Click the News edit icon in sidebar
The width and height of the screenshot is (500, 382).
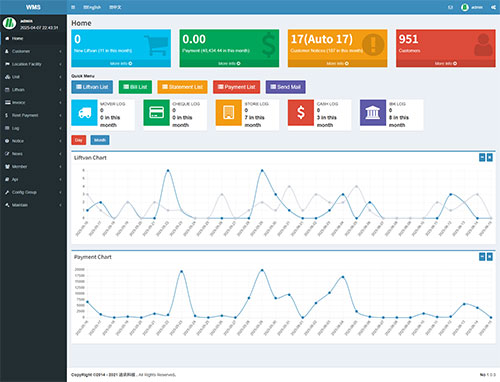click(x=7, y=154)
